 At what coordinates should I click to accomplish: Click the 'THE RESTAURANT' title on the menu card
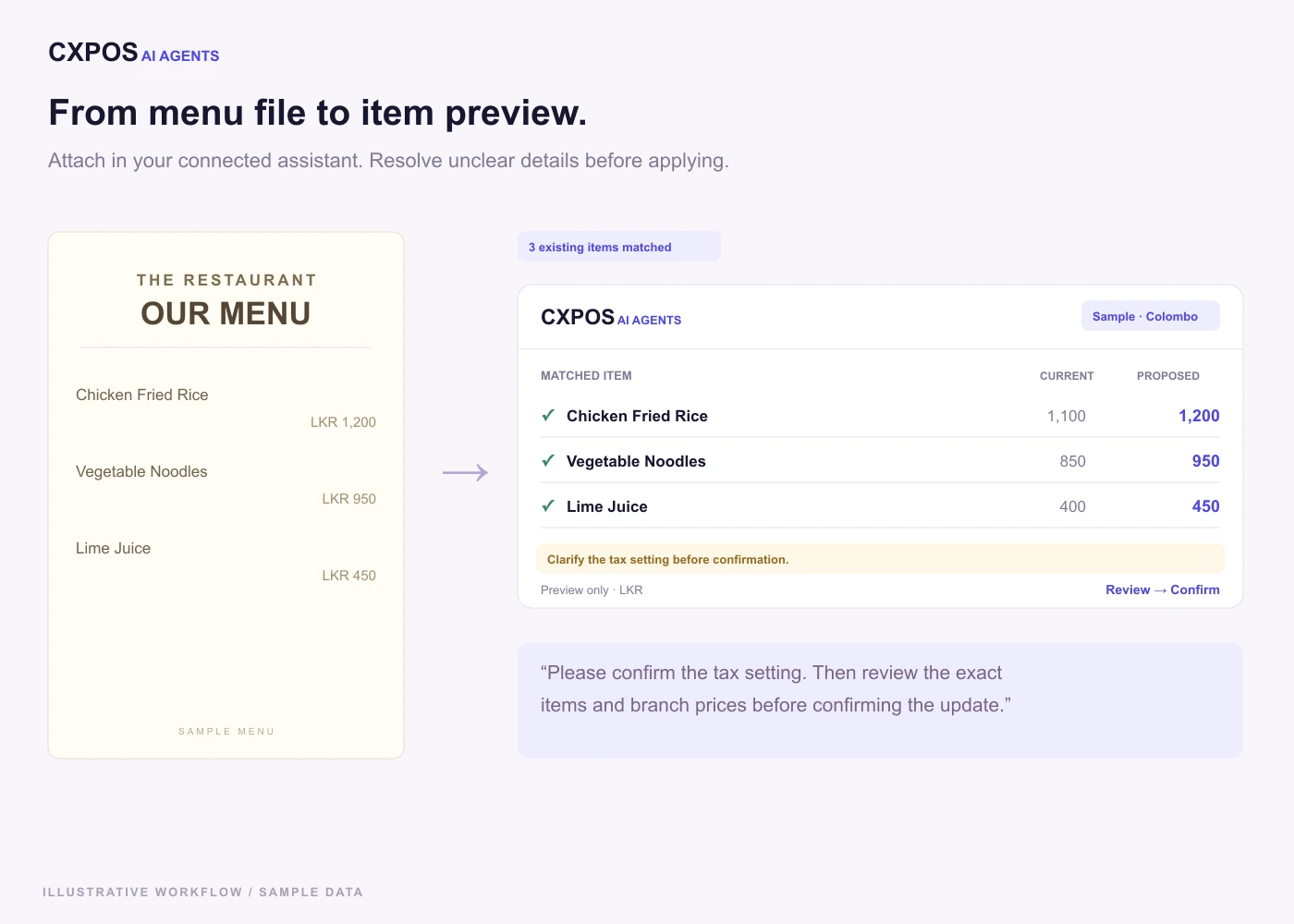[226, 280]
